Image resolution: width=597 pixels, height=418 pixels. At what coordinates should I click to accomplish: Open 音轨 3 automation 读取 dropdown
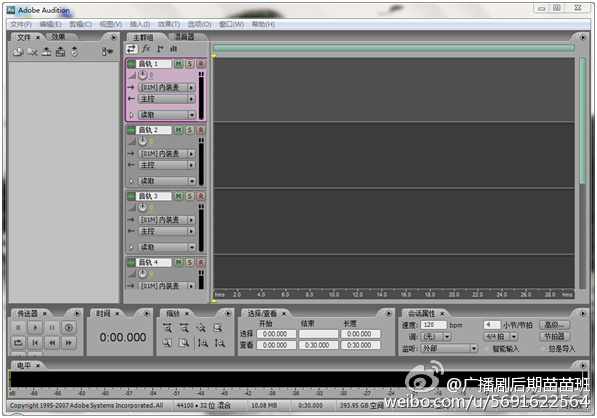pos(192,247)
